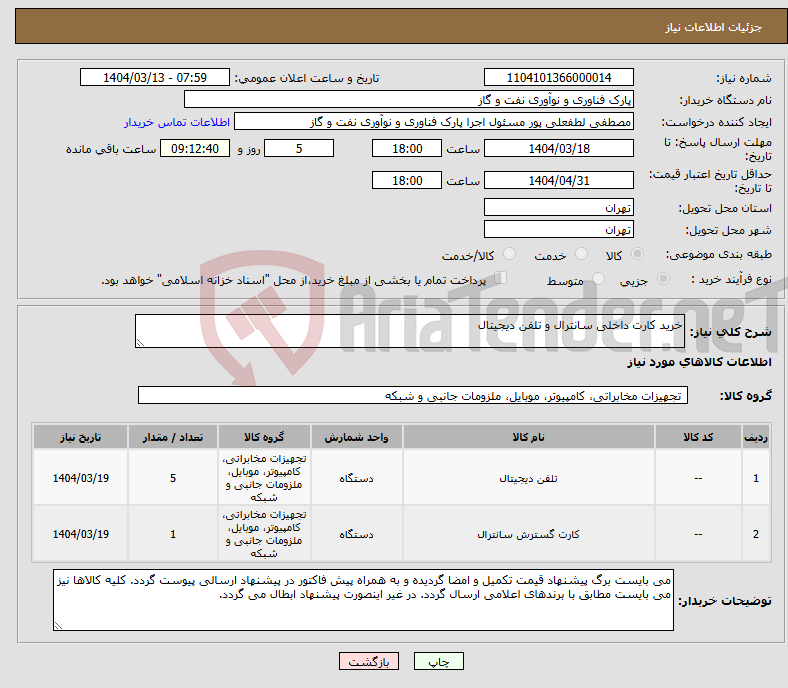This screenshot has width=788, height=688.
Task: Click the تلفن دیجیتال item name cell
Action: (x=529, y=478)
